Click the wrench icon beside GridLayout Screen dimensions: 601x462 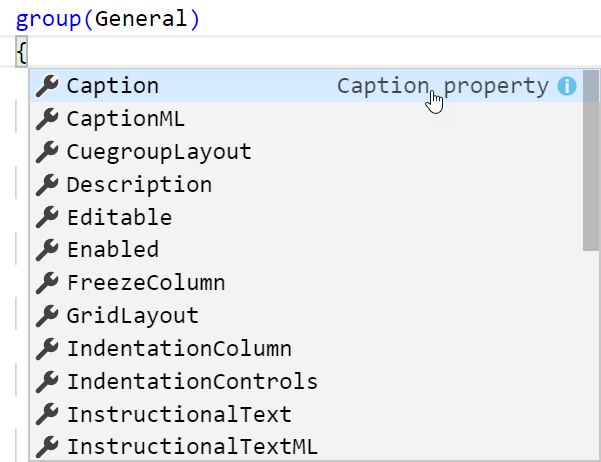pos(47,316)
